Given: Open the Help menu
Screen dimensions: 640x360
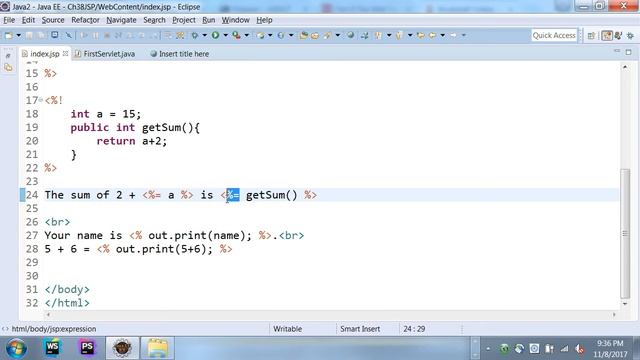Looking at the screenshot, I should click(x=264, y=20).
